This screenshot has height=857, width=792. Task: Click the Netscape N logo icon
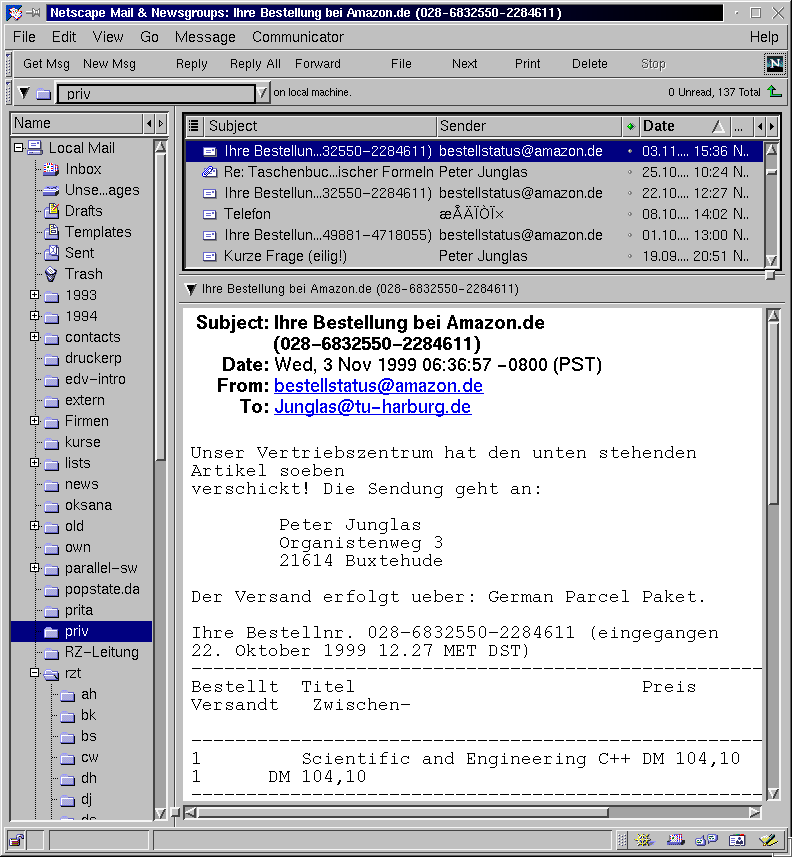coord(775,64)
